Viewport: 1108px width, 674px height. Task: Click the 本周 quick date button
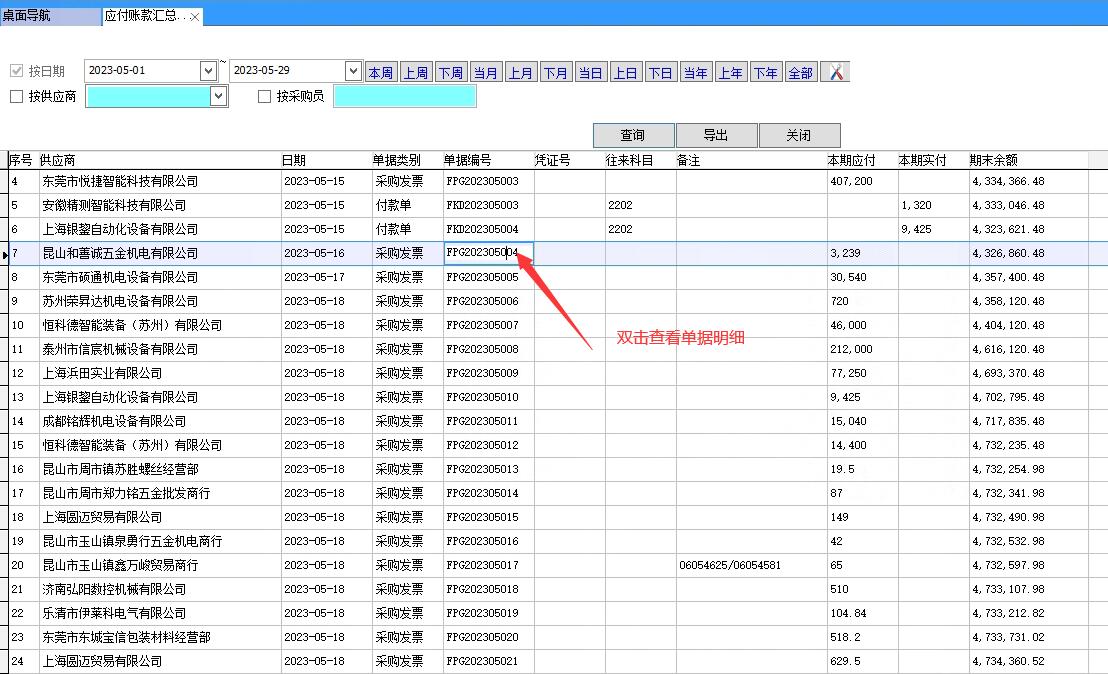[380, 72]
